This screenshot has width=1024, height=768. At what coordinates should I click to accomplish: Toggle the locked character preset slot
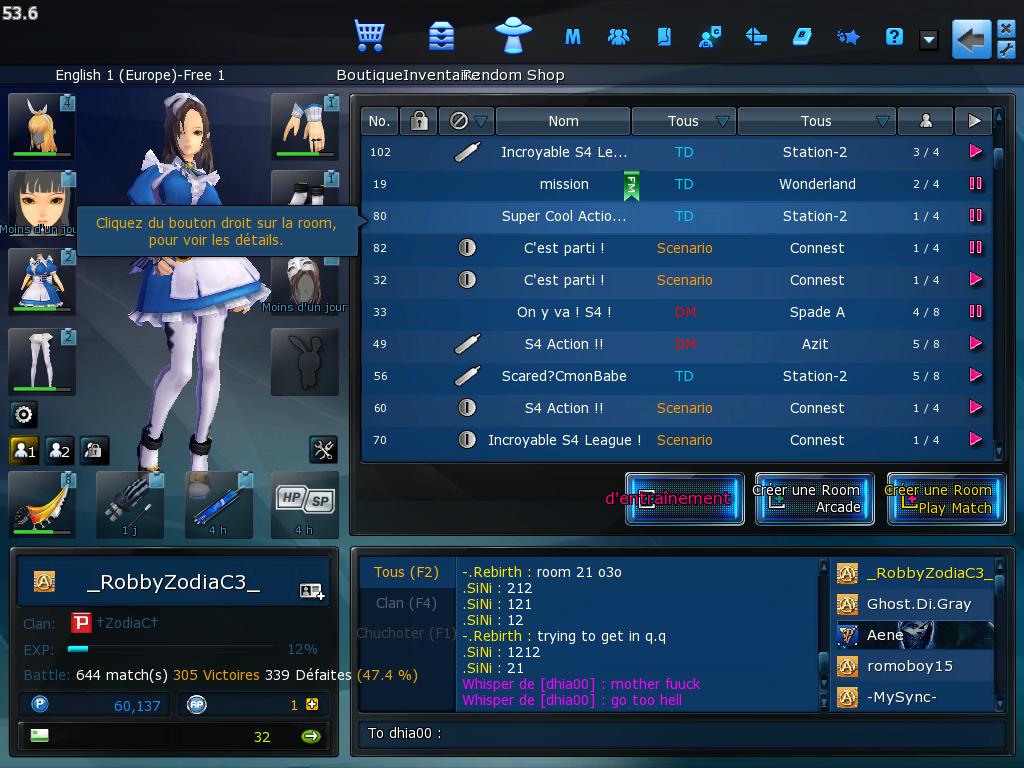point(94,450)
